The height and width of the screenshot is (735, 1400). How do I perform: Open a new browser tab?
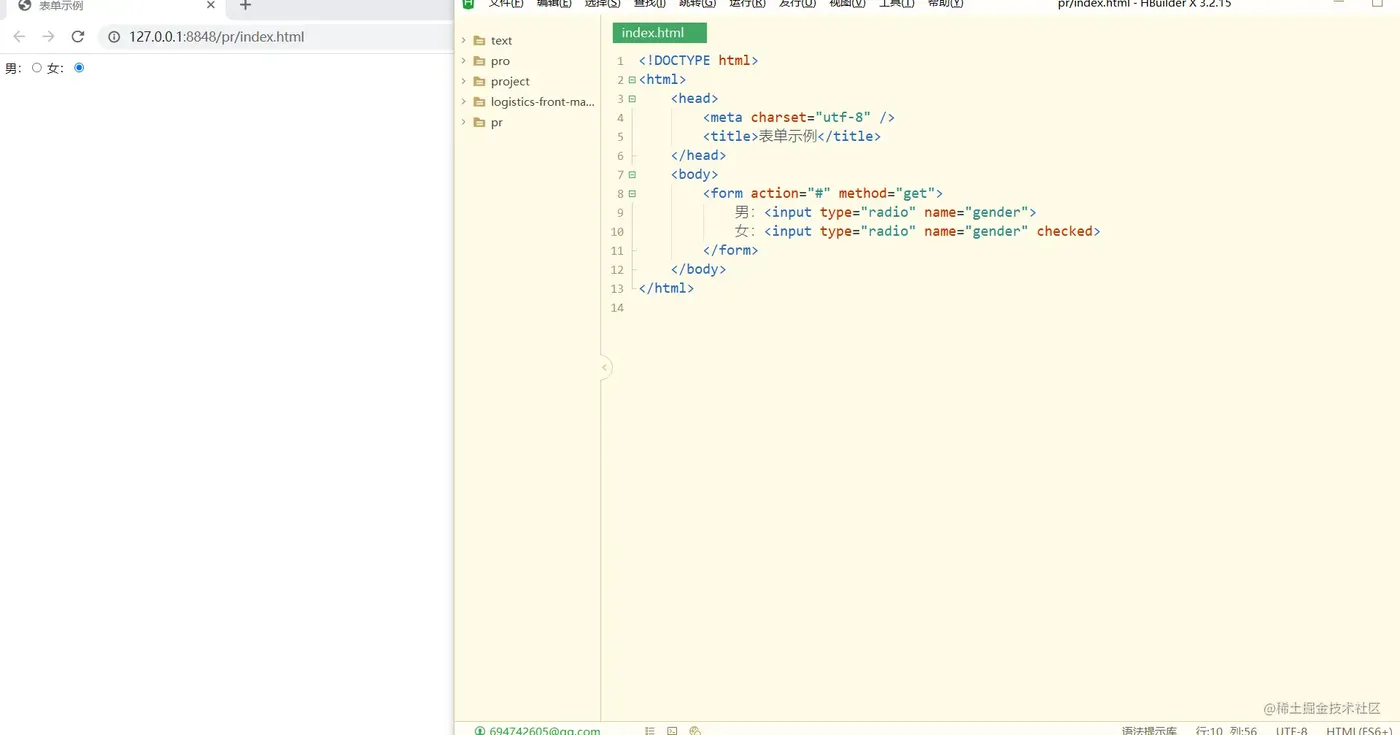tap(245, 6)
